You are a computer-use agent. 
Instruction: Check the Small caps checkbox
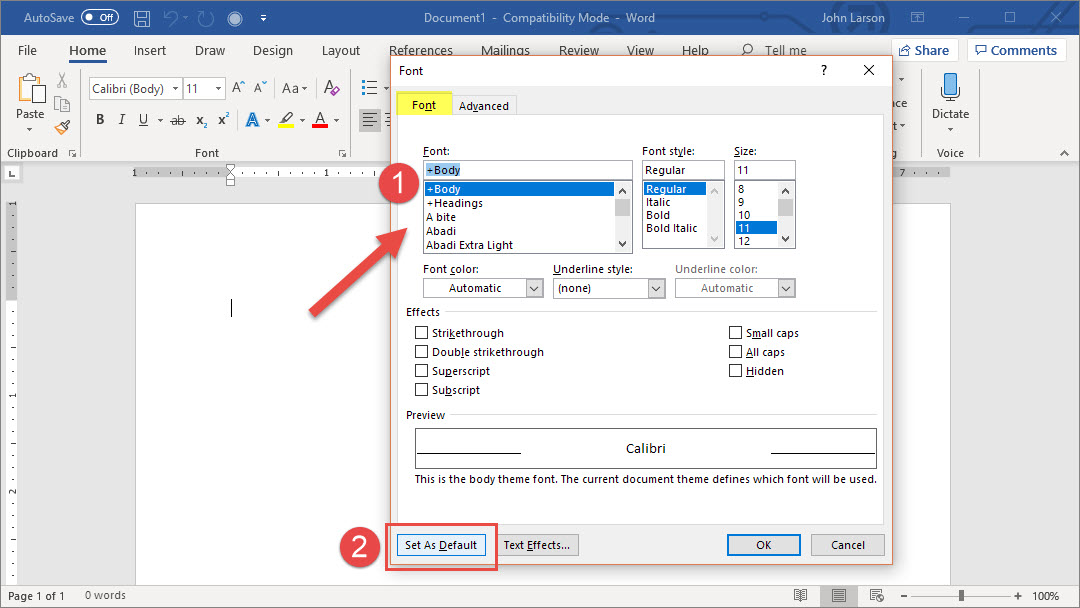tap(736, 333)
